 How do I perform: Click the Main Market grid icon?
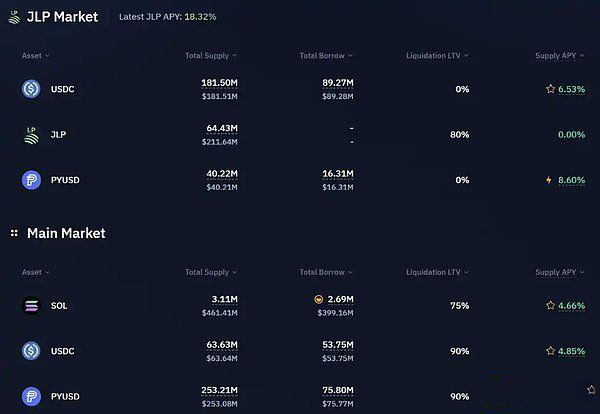pos(14,233)
